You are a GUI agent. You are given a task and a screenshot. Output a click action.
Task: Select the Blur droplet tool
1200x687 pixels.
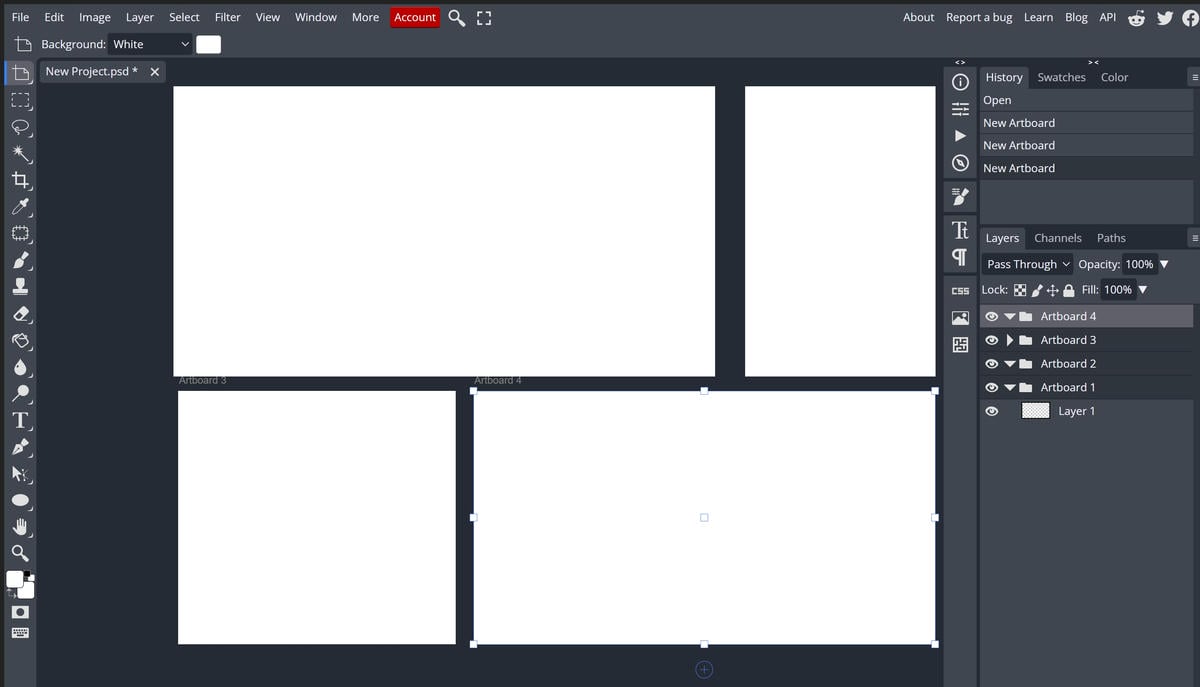coord(20,367)
